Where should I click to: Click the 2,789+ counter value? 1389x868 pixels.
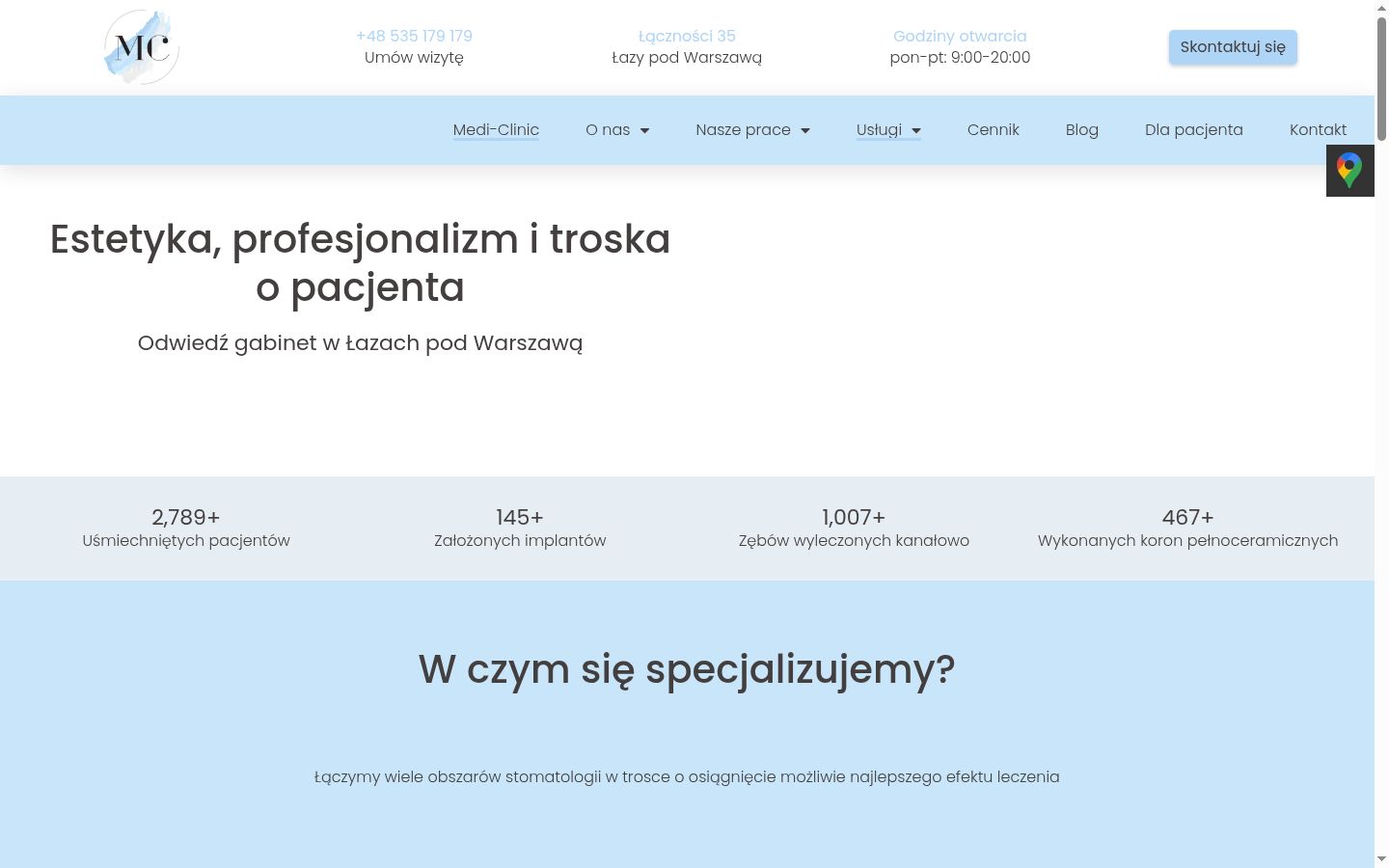click(186, 518)
